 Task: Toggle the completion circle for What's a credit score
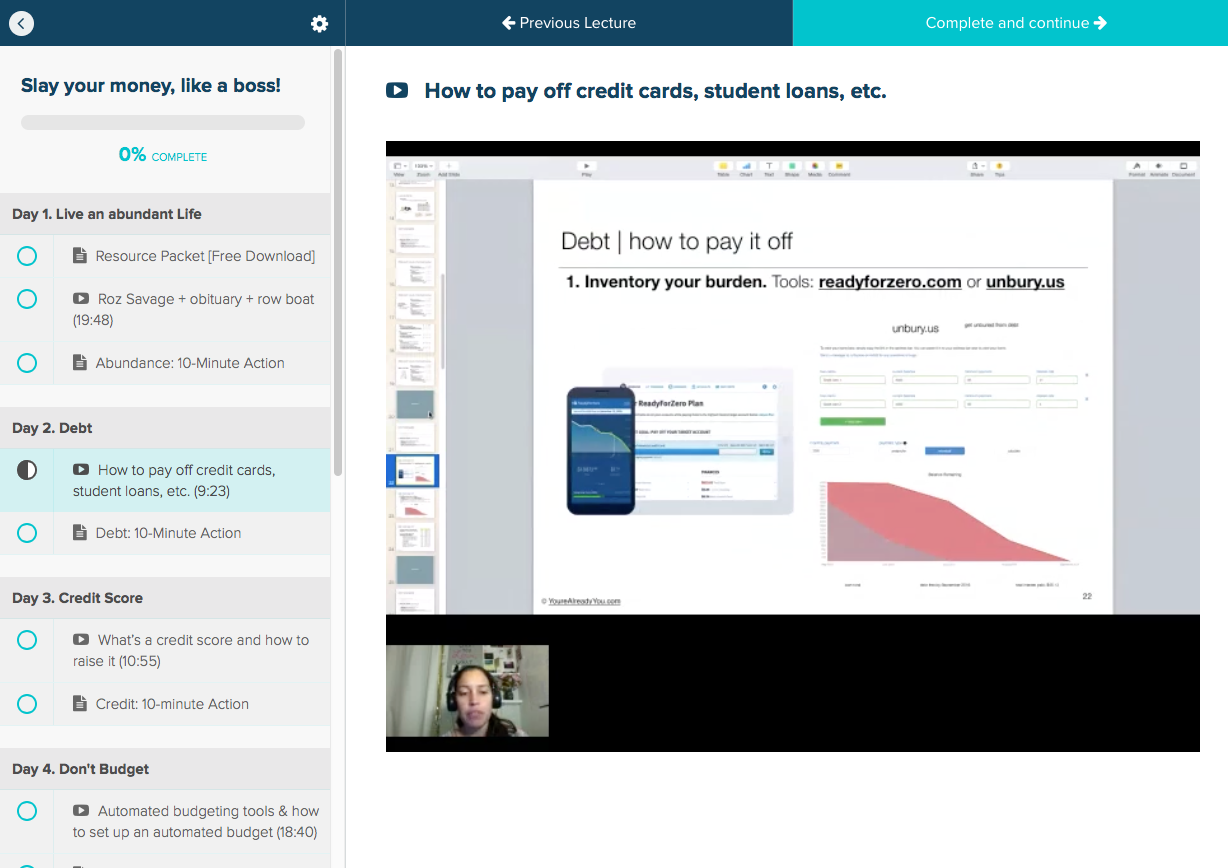(27, 640)
